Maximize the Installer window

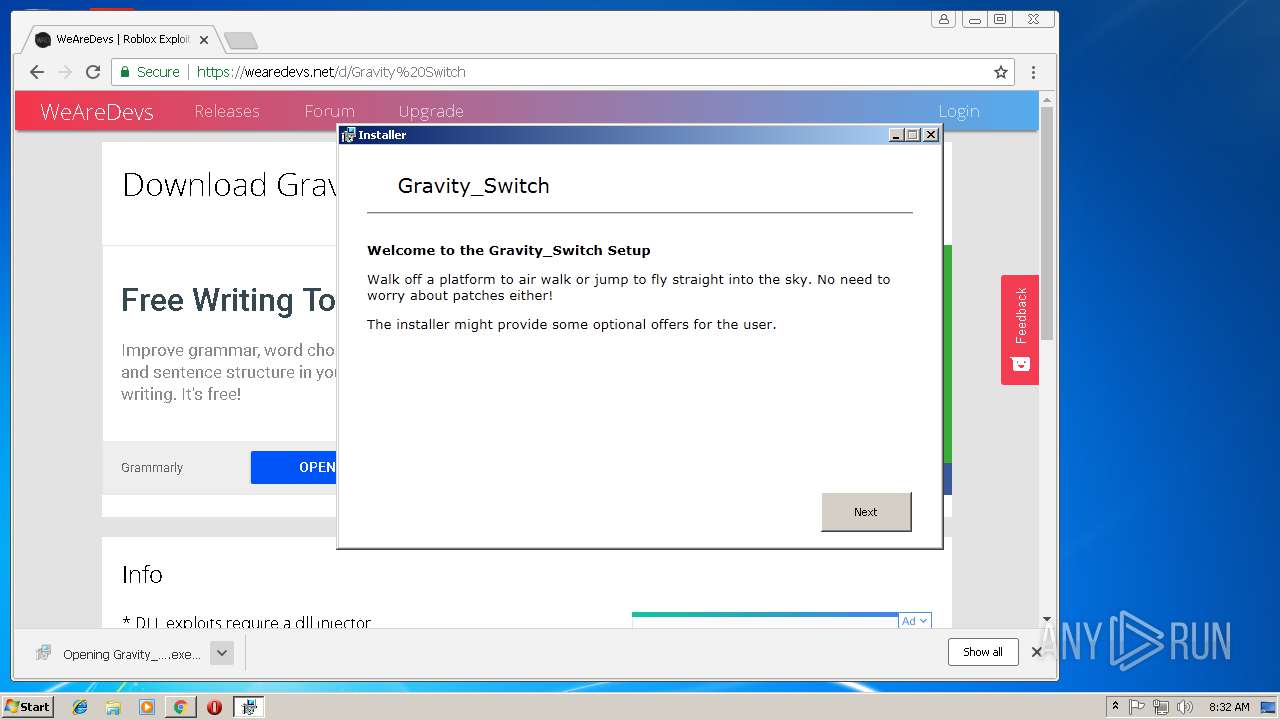coord(913,135)
